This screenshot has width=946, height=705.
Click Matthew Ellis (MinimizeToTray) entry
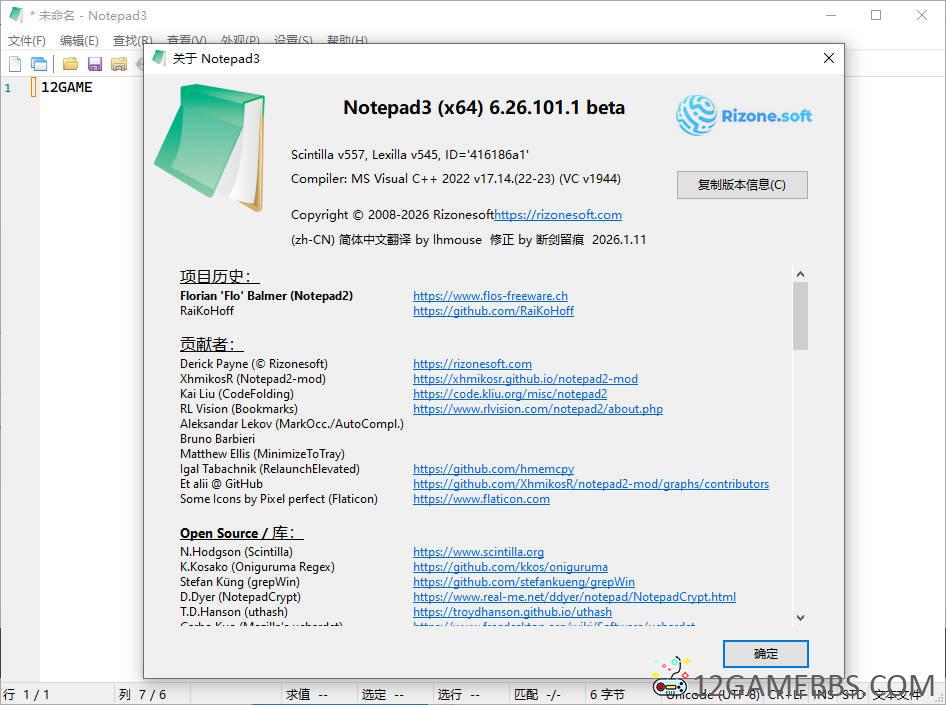(262, 454)
